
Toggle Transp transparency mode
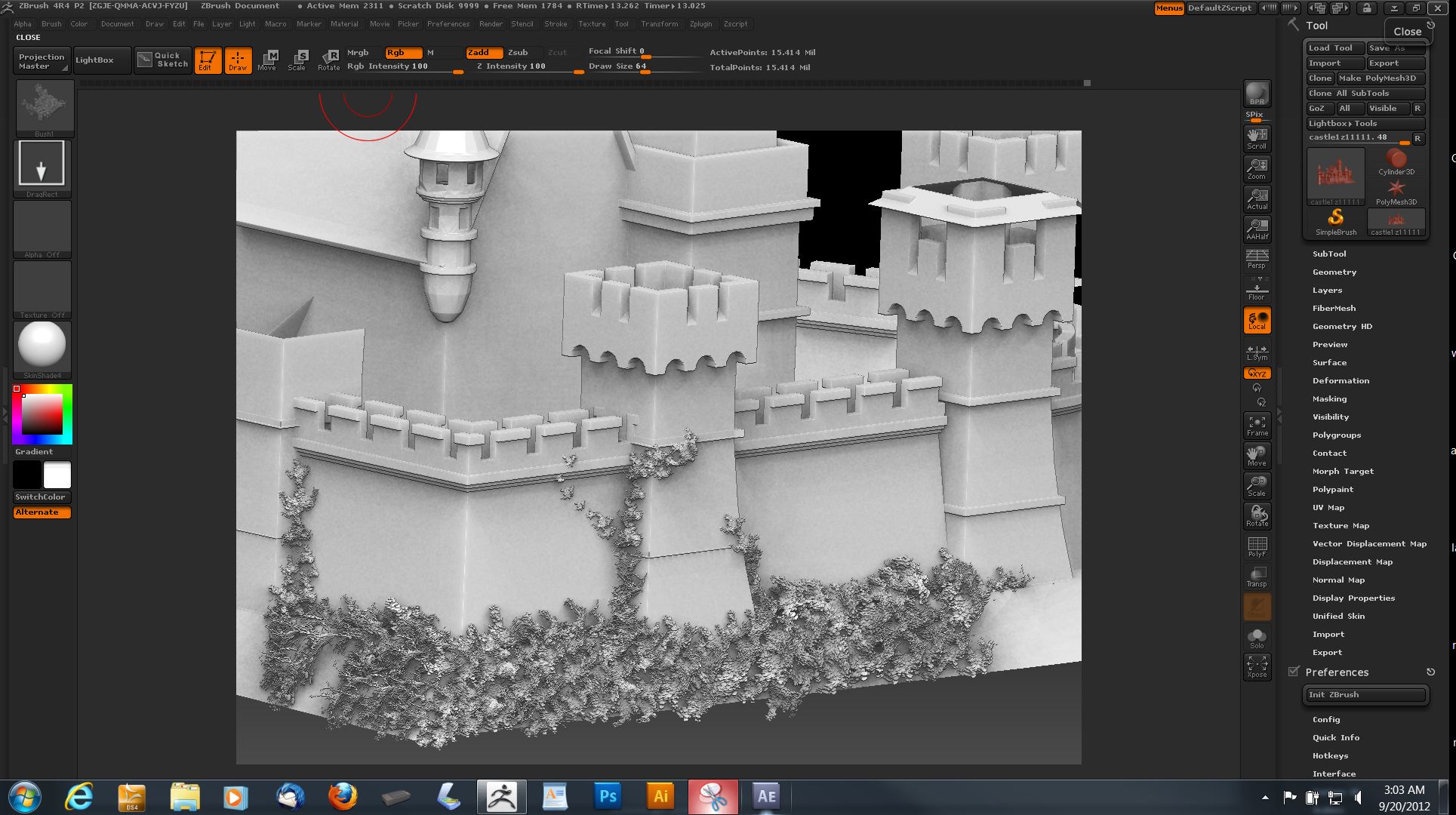coord(1257,577)
